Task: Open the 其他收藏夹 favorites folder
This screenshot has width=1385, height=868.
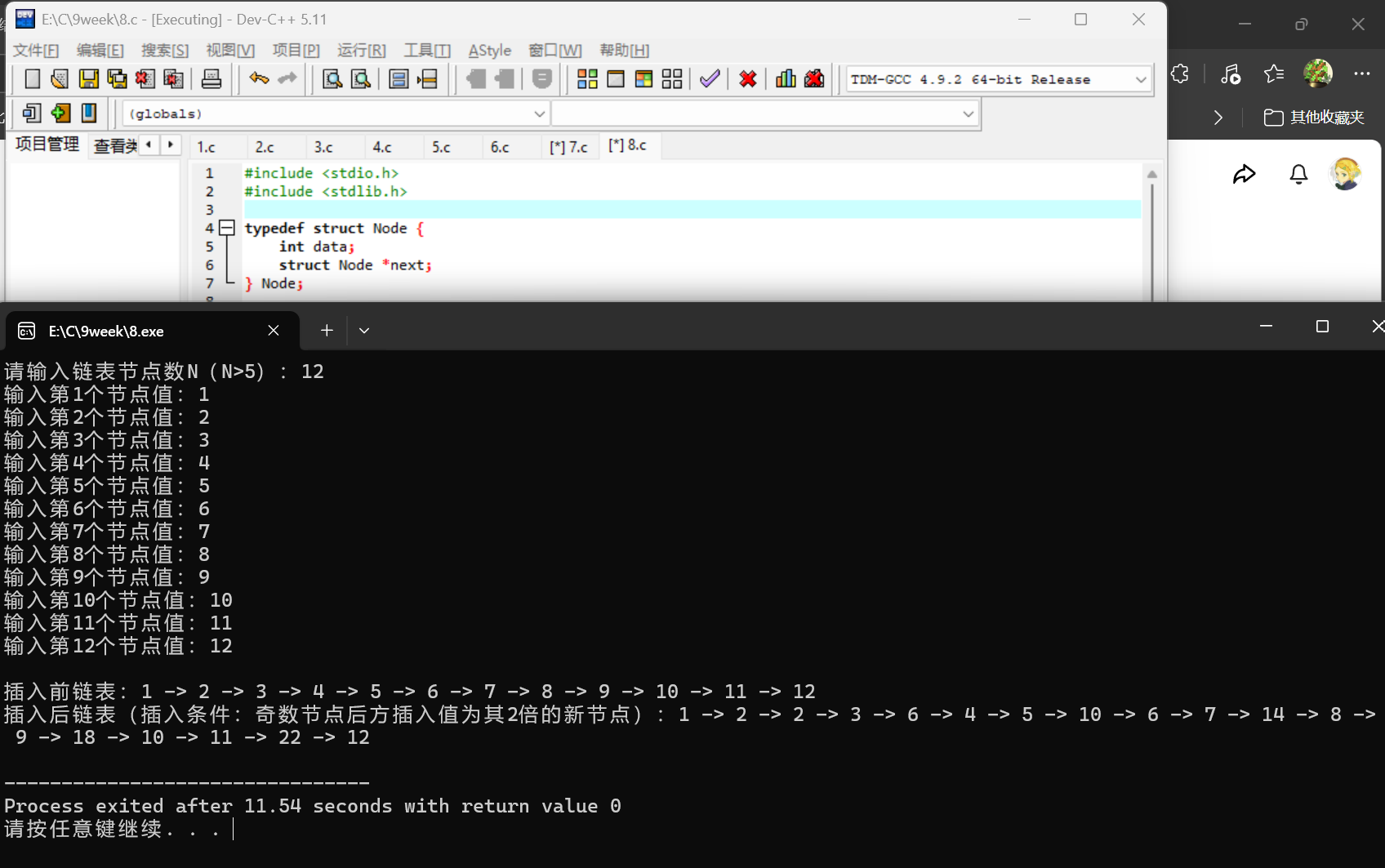Action: pyautogui.click(x=1314, y=118)
